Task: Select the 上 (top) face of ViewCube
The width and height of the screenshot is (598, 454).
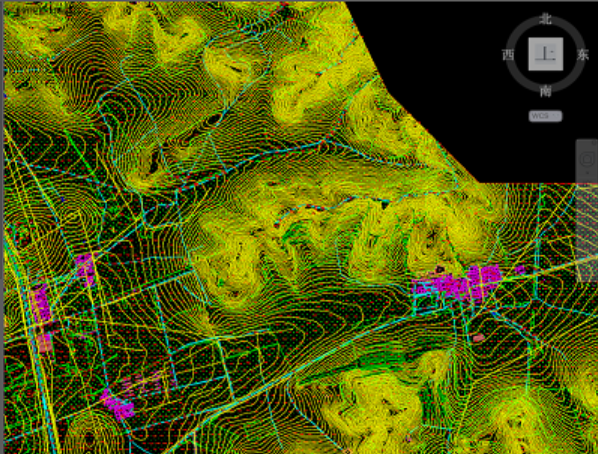Action: [x=545, y=54]
